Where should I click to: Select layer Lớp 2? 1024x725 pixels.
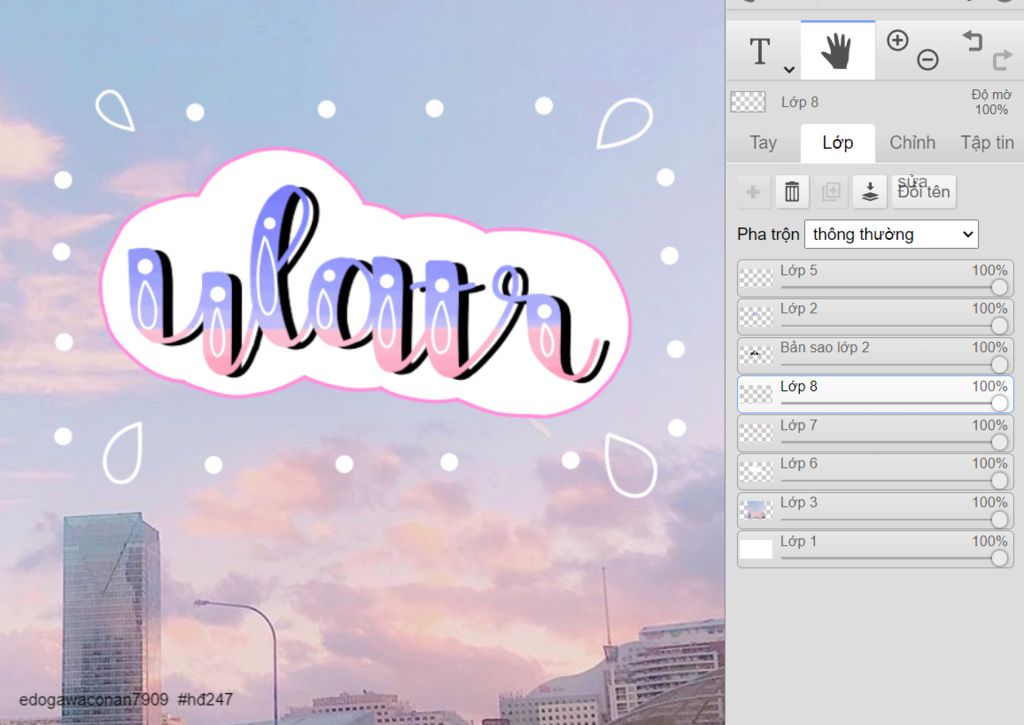point(875,317)
